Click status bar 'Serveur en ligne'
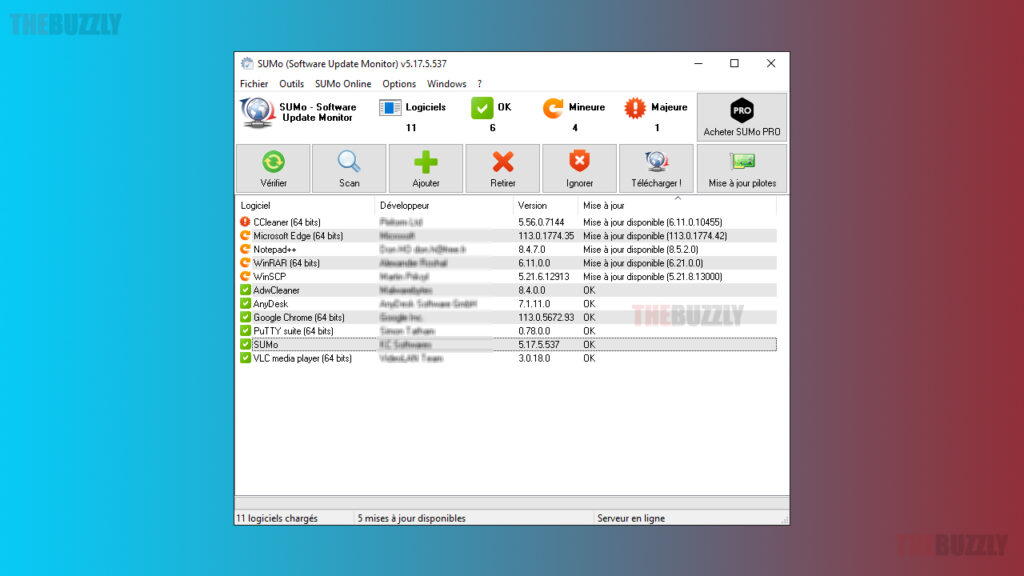Screen dimensions: 1024x576 tap(631, 518)
